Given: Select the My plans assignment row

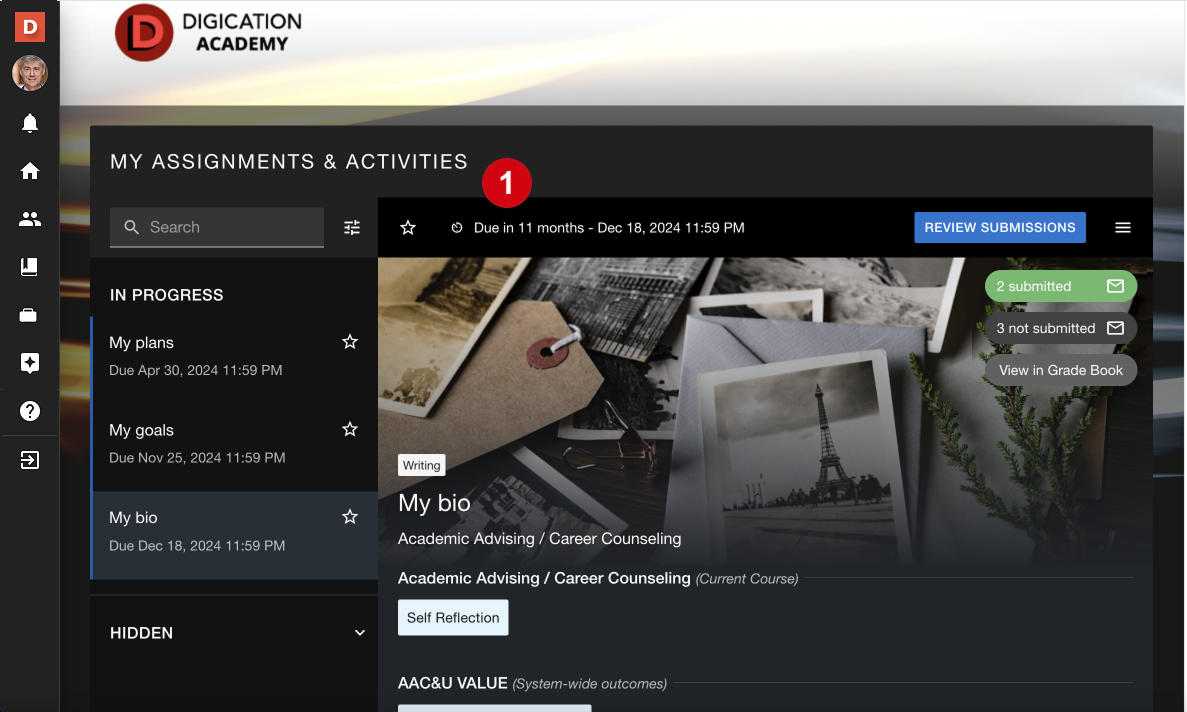Looking at the screenshot, I should (x=235, y=360).
